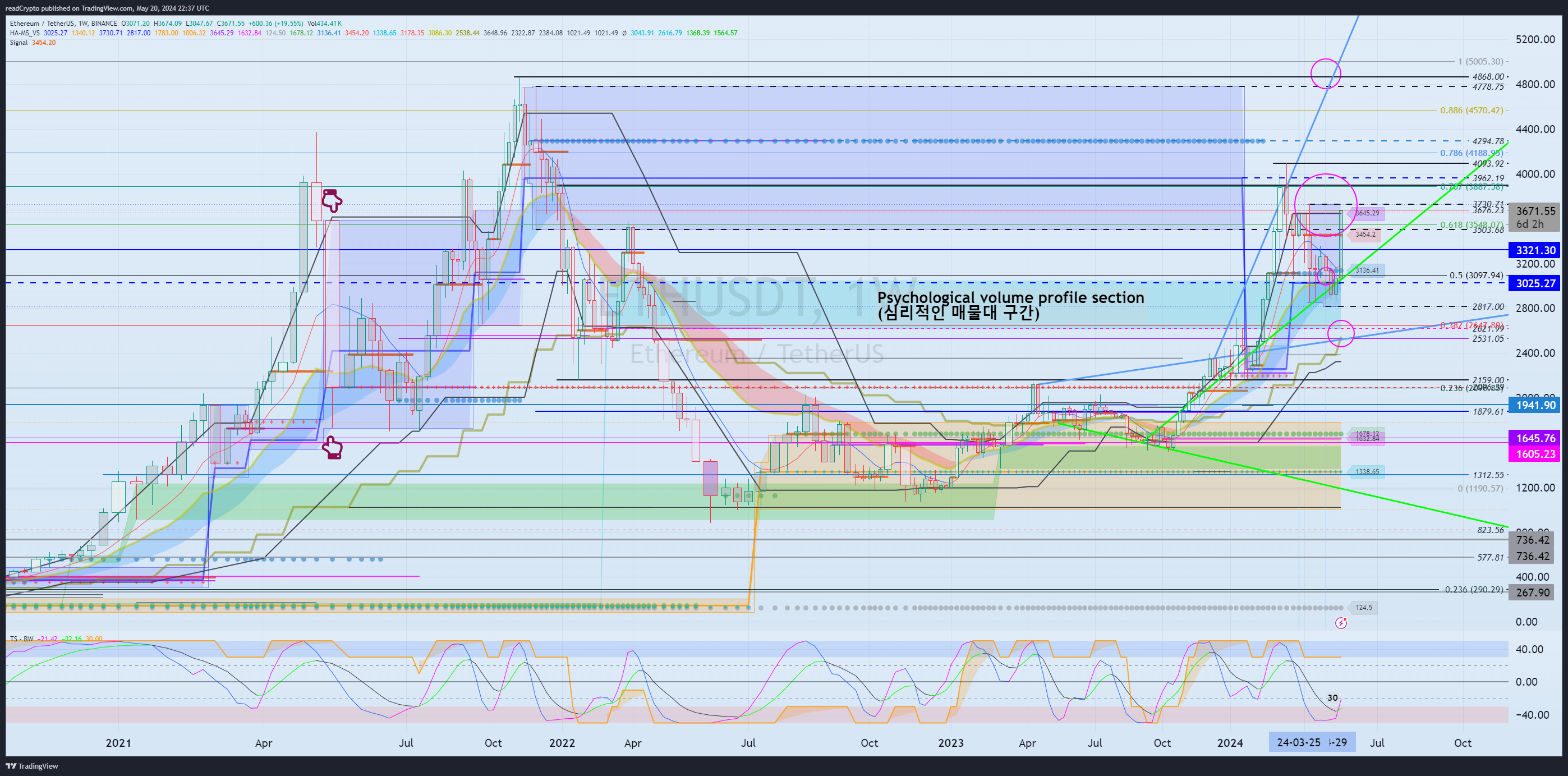1568x776 pixels.
Task: Click the Fibonacci level label 1 (5005.30)
Action: [1480, 62]
